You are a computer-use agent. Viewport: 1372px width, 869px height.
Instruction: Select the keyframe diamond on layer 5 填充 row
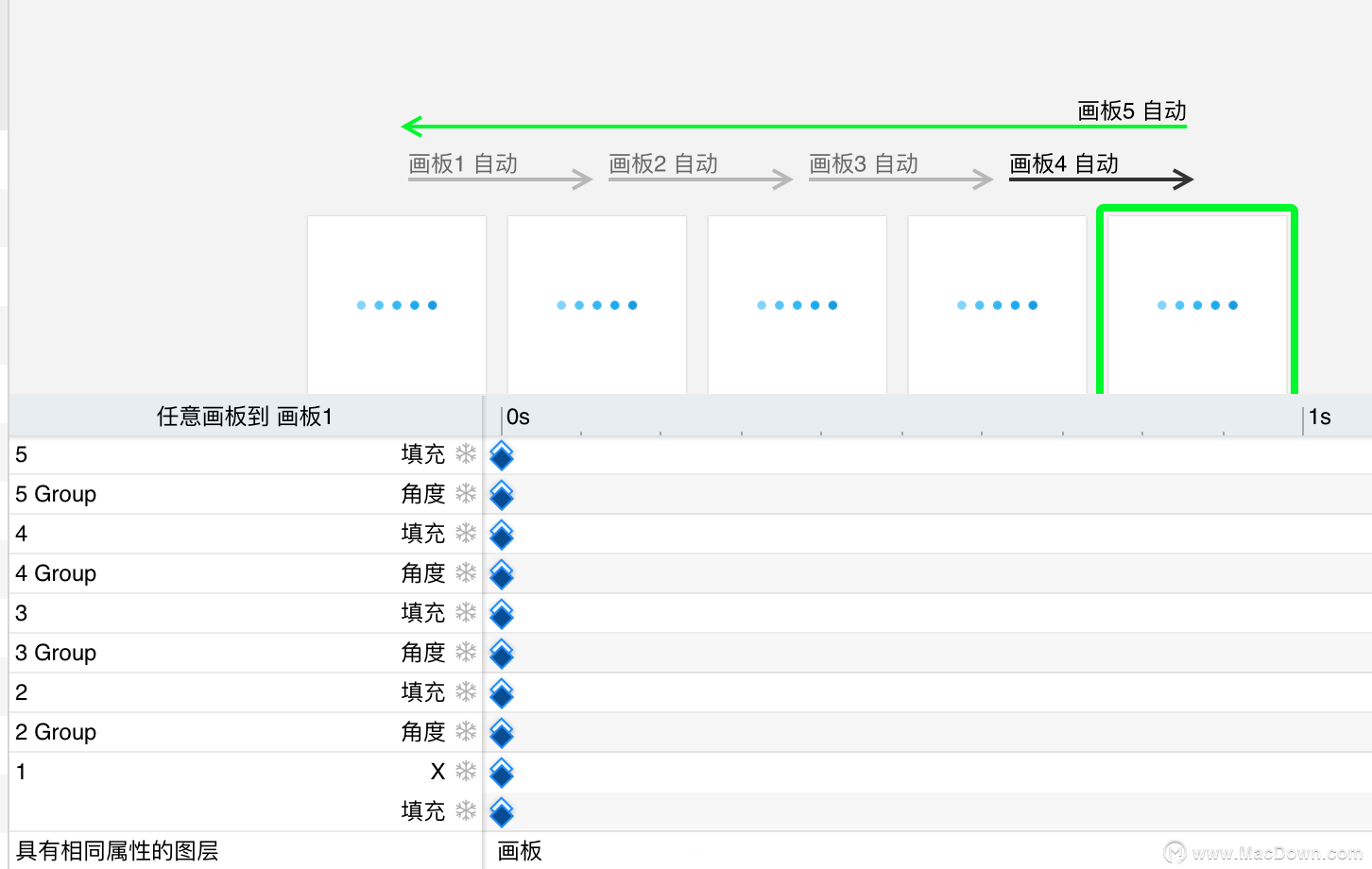pos(502,456)
